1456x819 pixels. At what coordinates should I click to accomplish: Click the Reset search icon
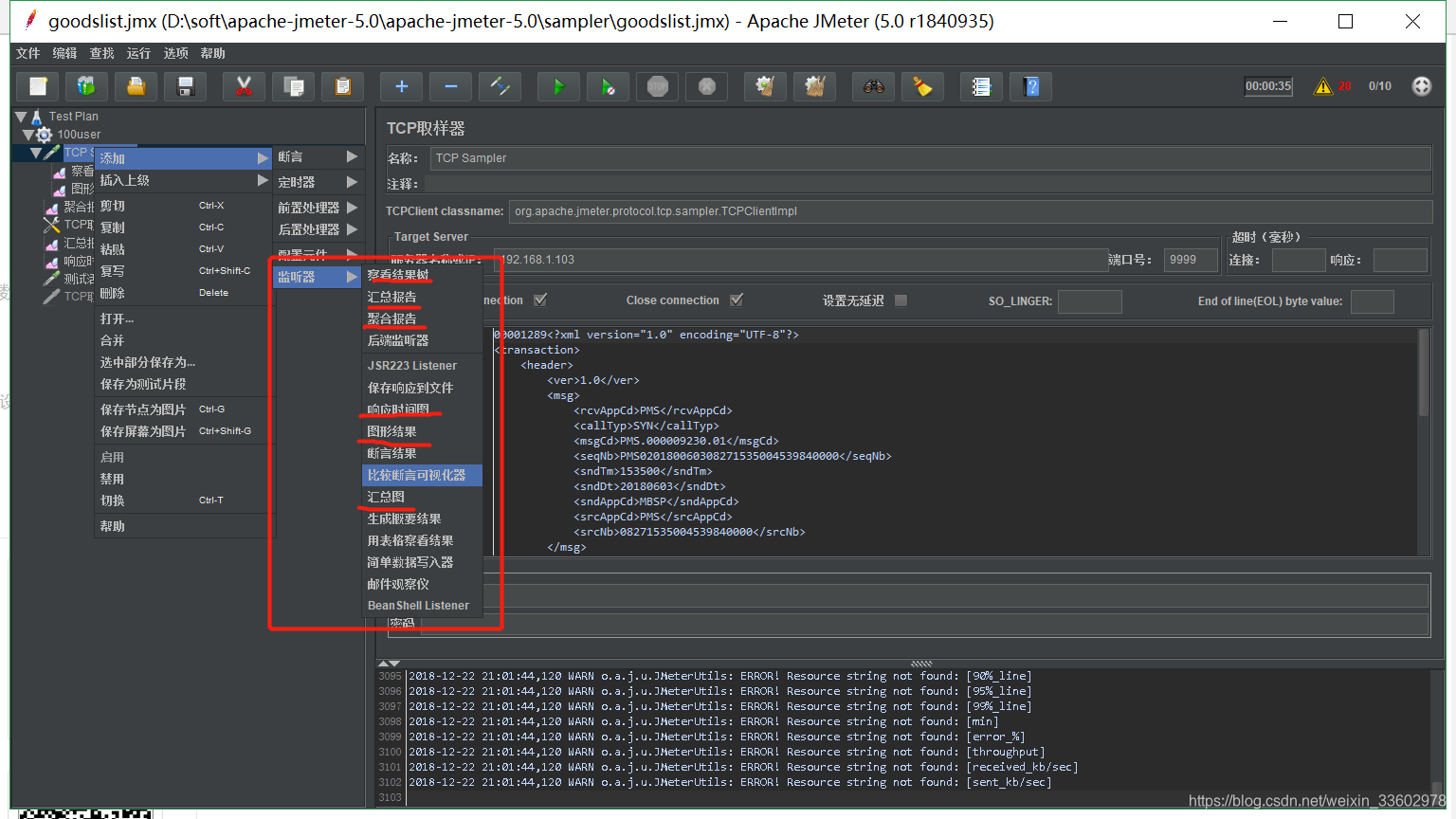922,86
